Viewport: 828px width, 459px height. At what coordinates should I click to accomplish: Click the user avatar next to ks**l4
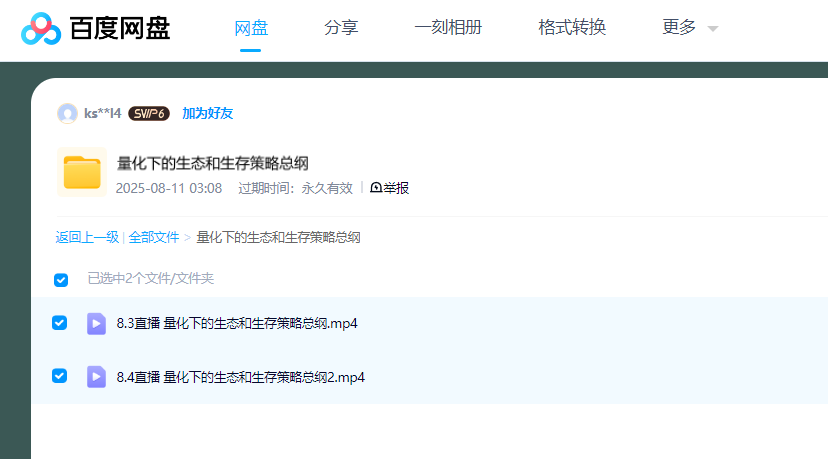pos(67,113)
